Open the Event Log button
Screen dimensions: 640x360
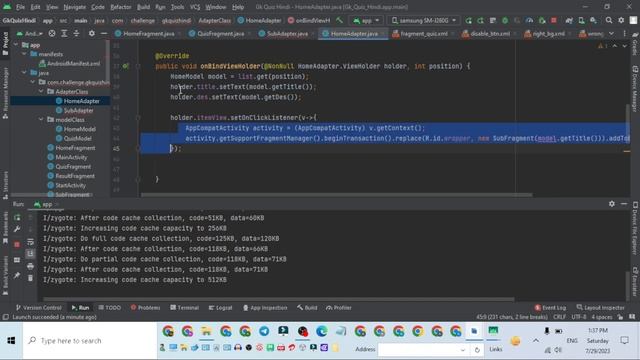click(x=550, y=308)
